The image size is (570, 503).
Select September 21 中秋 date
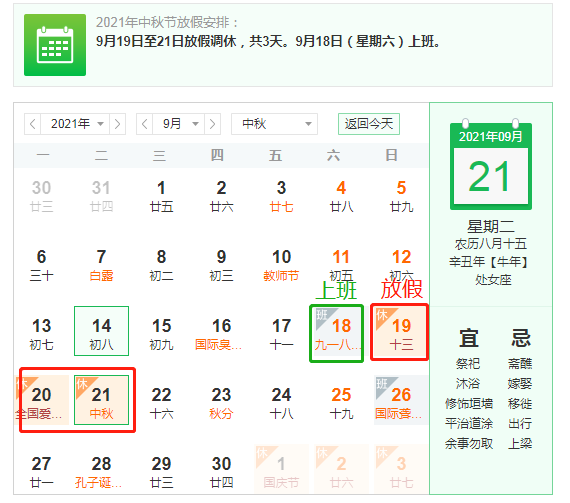[101, 400]
